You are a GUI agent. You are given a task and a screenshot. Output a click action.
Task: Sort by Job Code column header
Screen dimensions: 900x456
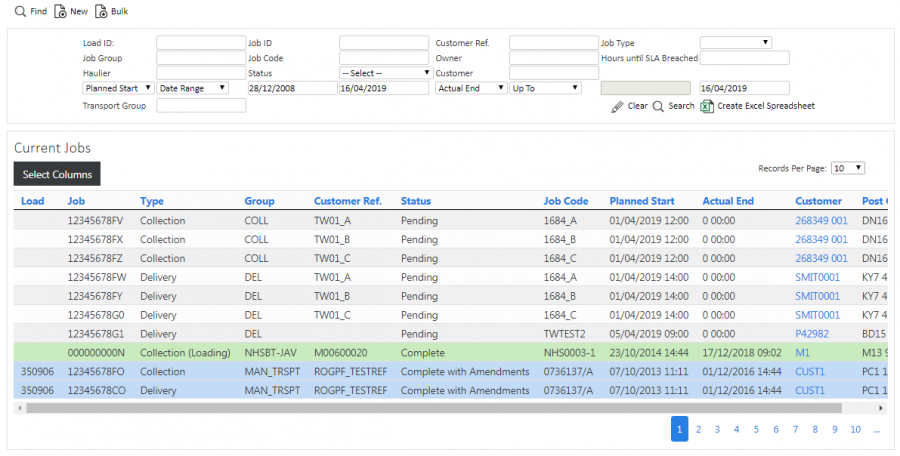coord(566,201)
